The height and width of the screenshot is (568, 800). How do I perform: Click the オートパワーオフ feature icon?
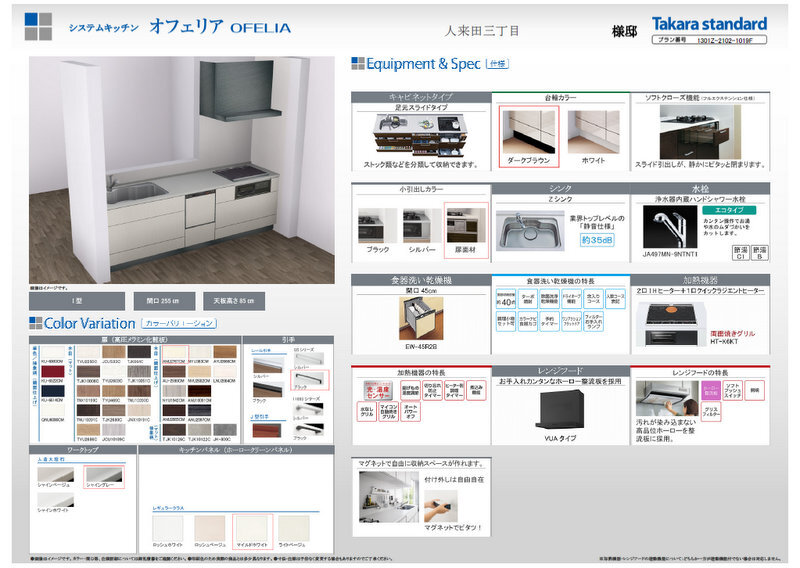(411, 411)
